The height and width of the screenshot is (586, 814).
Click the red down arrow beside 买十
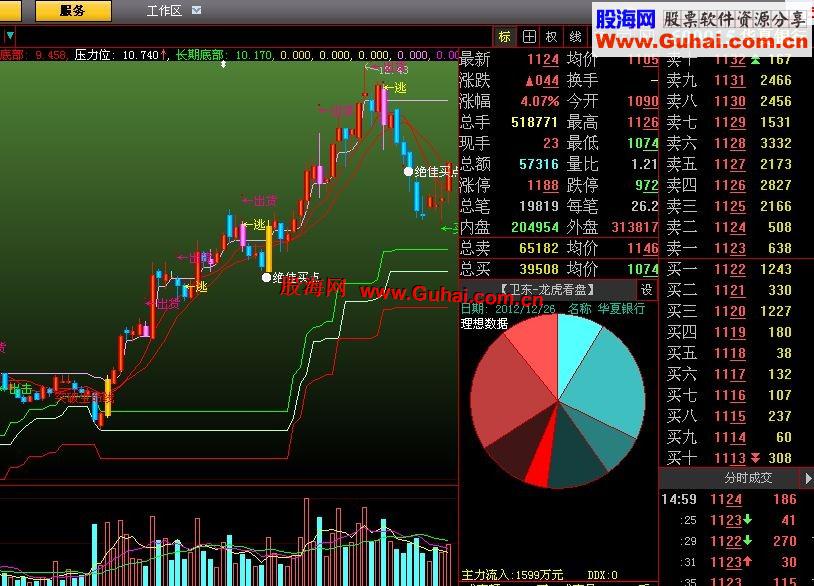coord(755,458)
